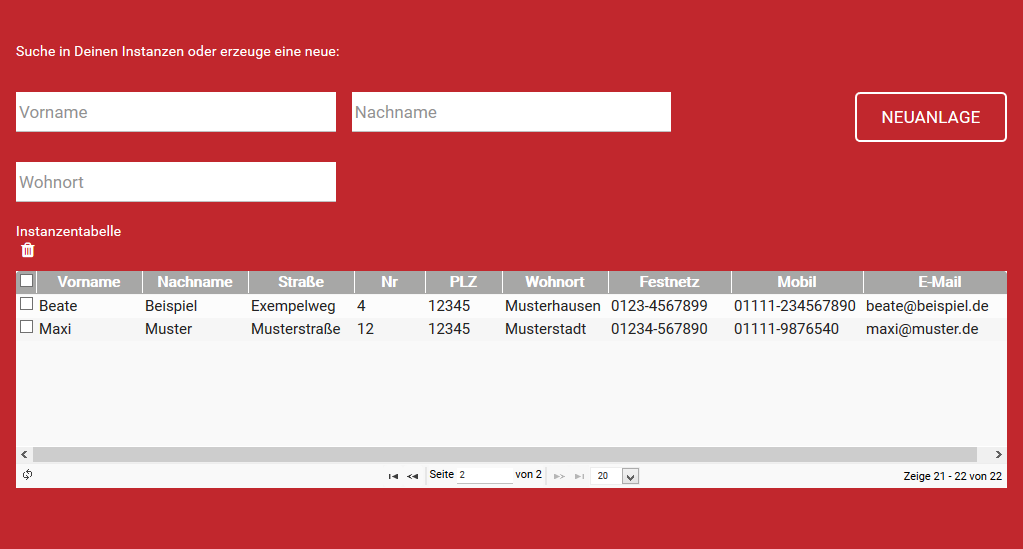Go to first page of table
The height and width of the screenshot is (549, 1023).
click(393, 476)
